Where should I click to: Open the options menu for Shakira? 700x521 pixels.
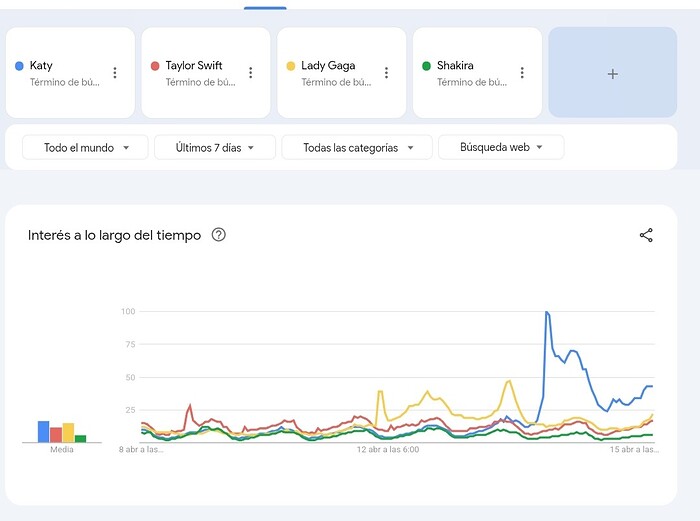pos(522,73)
